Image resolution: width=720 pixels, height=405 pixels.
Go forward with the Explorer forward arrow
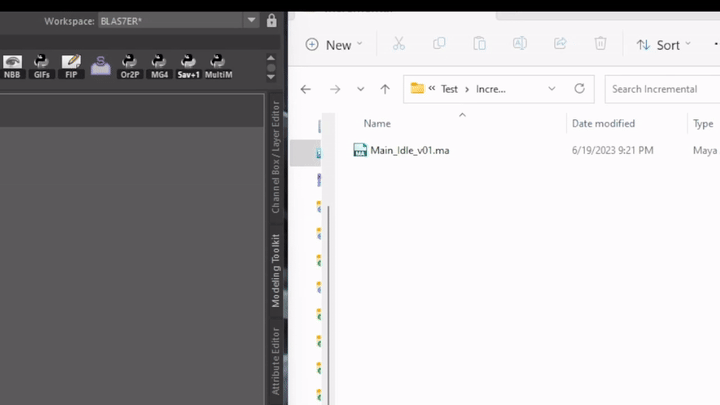click(x=335, y=89)
